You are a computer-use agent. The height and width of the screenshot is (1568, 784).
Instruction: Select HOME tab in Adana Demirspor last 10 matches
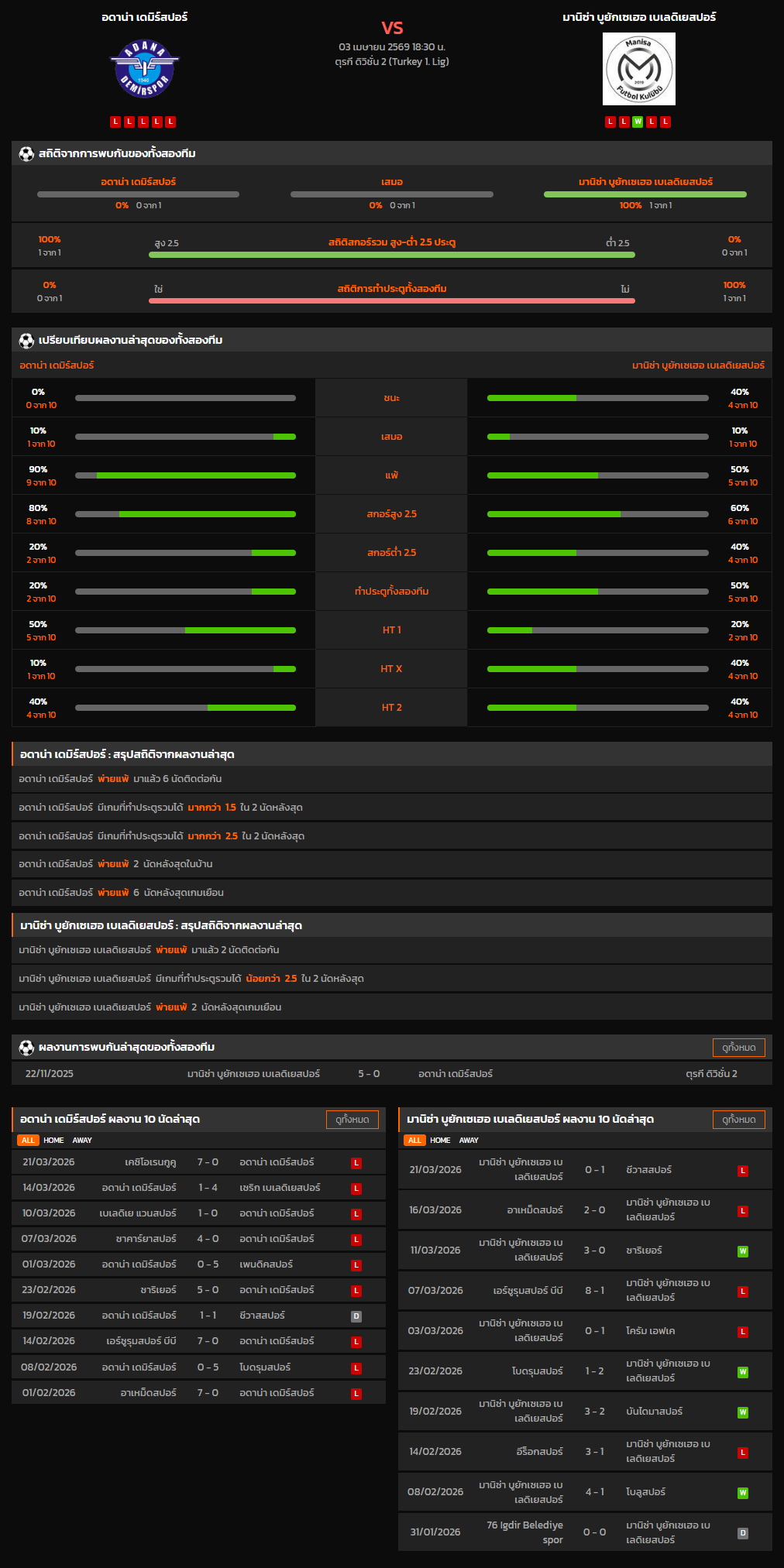[x=53, y=1141]
